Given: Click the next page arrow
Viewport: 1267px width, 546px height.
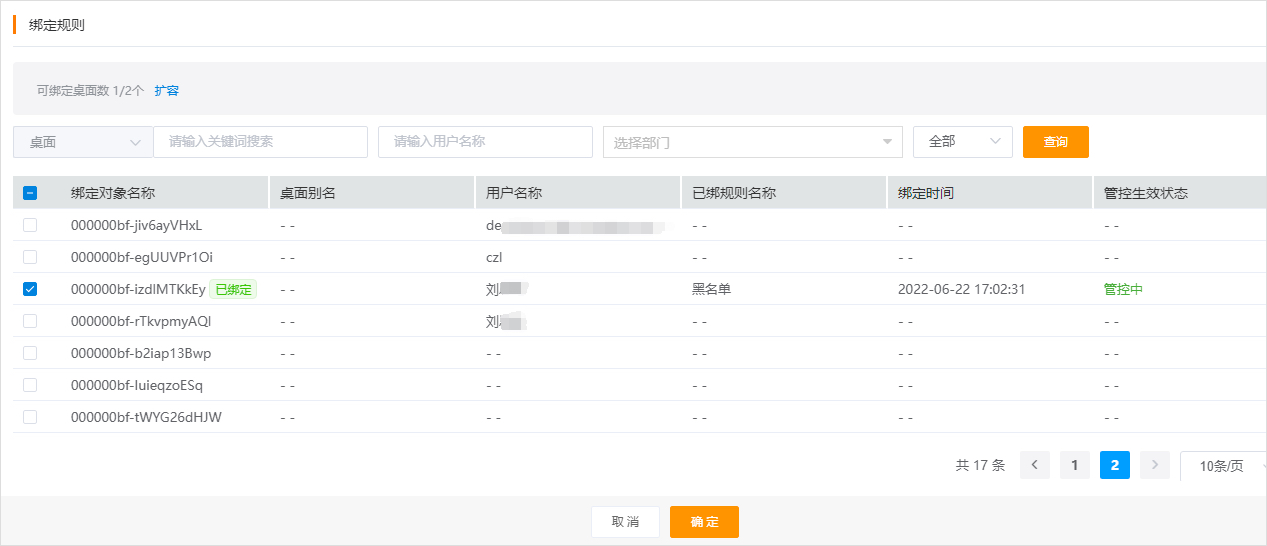Looking at the screenshot, I should point(1154,465).
